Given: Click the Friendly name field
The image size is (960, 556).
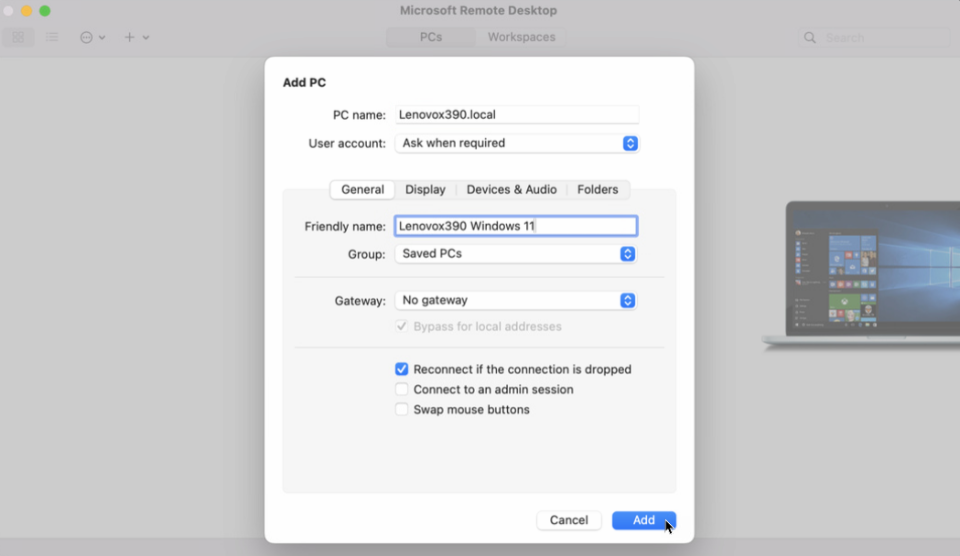Looking at the screenshot, I should pos(516,226).
